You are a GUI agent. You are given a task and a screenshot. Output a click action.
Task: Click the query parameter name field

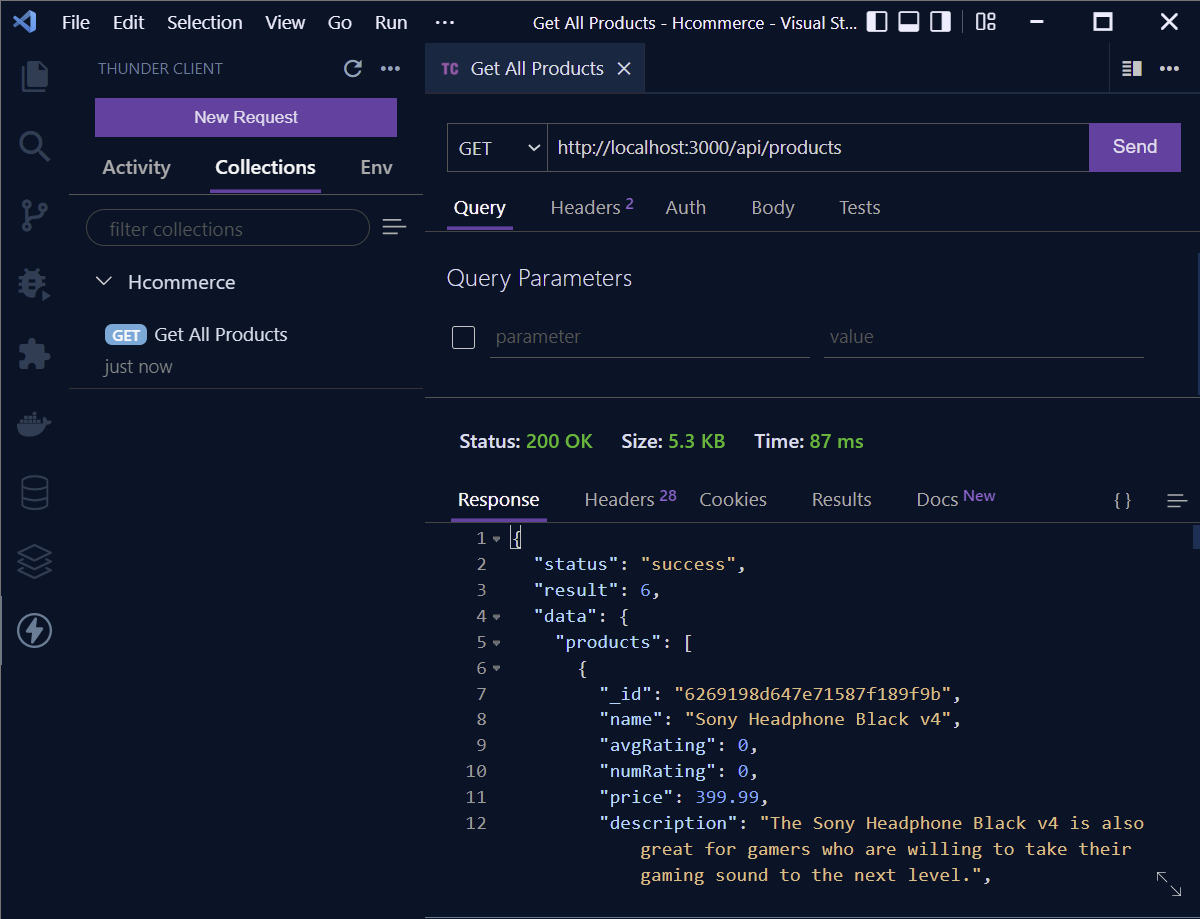point(650,338)
